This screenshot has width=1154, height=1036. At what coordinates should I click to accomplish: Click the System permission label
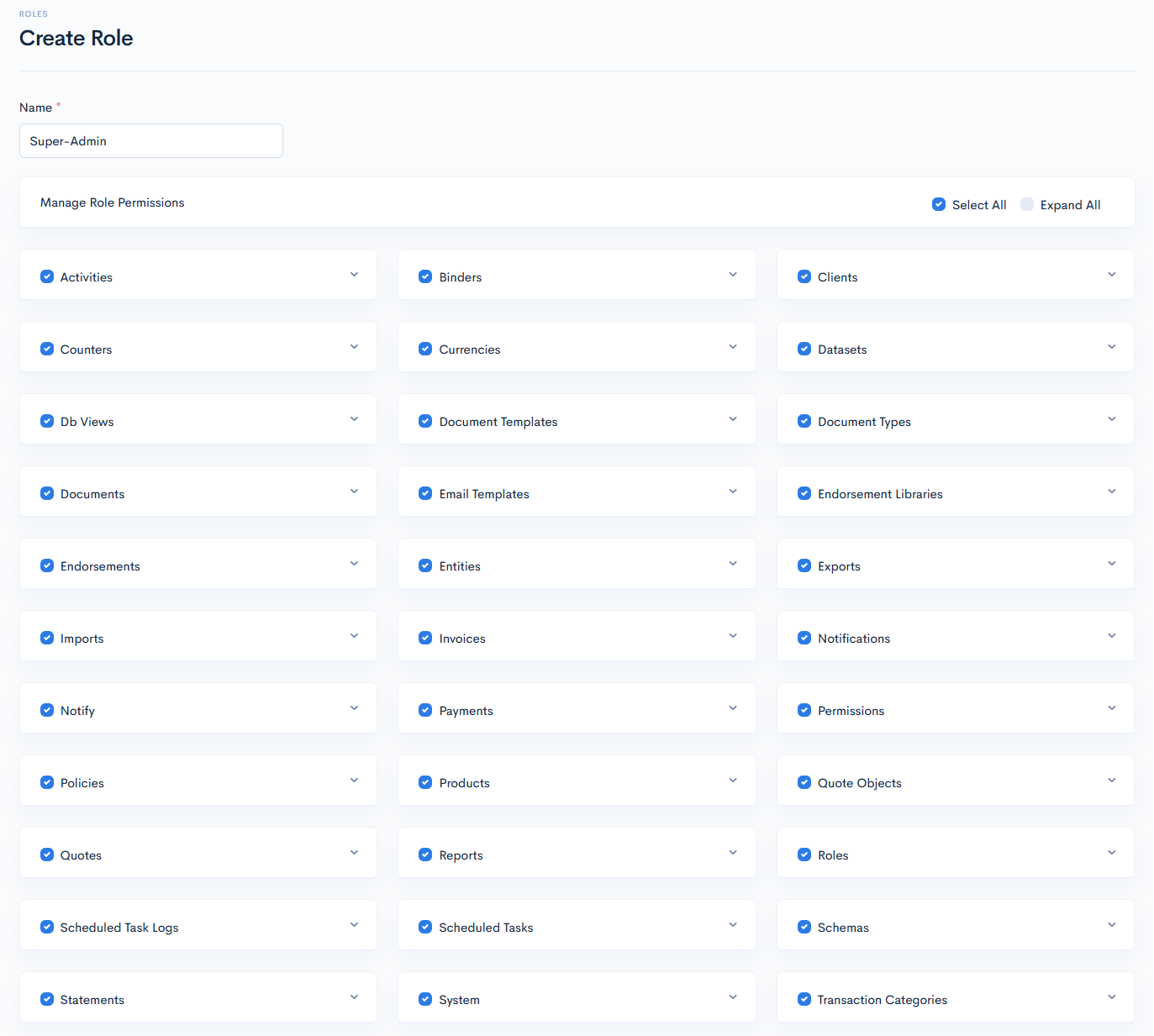click(459, 1000)
